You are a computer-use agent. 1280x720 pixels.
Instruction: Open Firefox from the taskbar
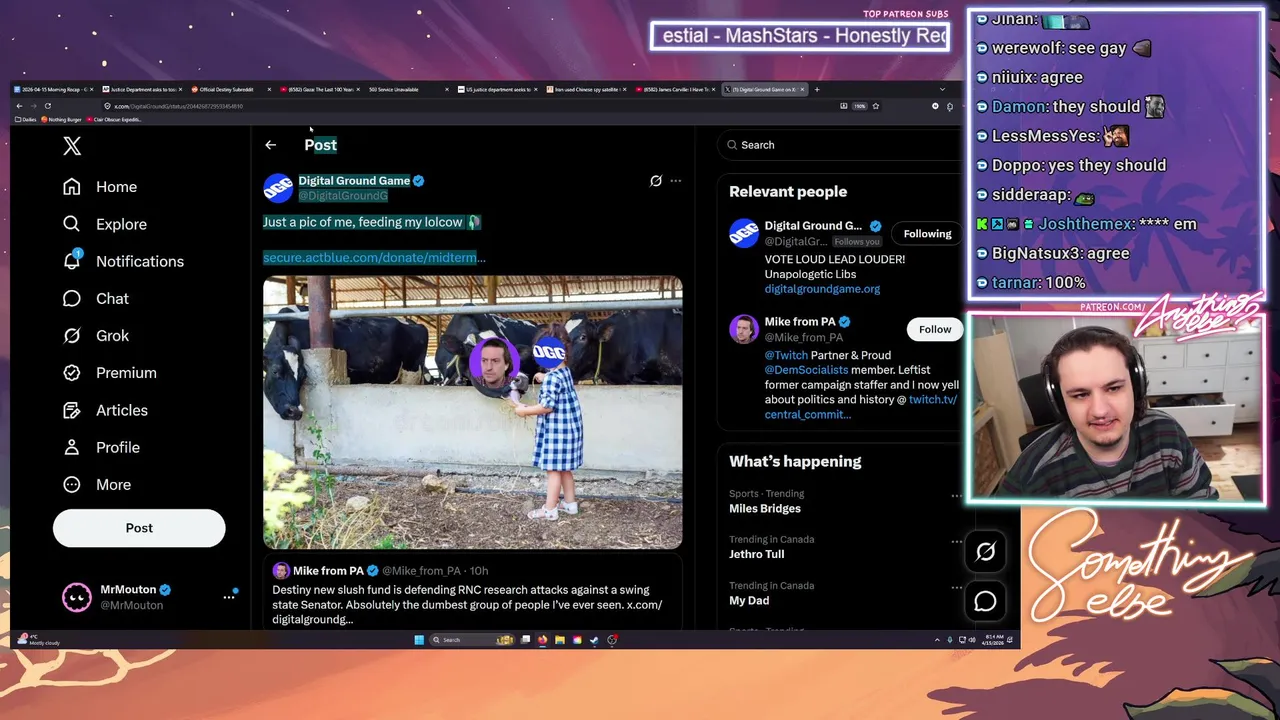click(x=543, y=640)
